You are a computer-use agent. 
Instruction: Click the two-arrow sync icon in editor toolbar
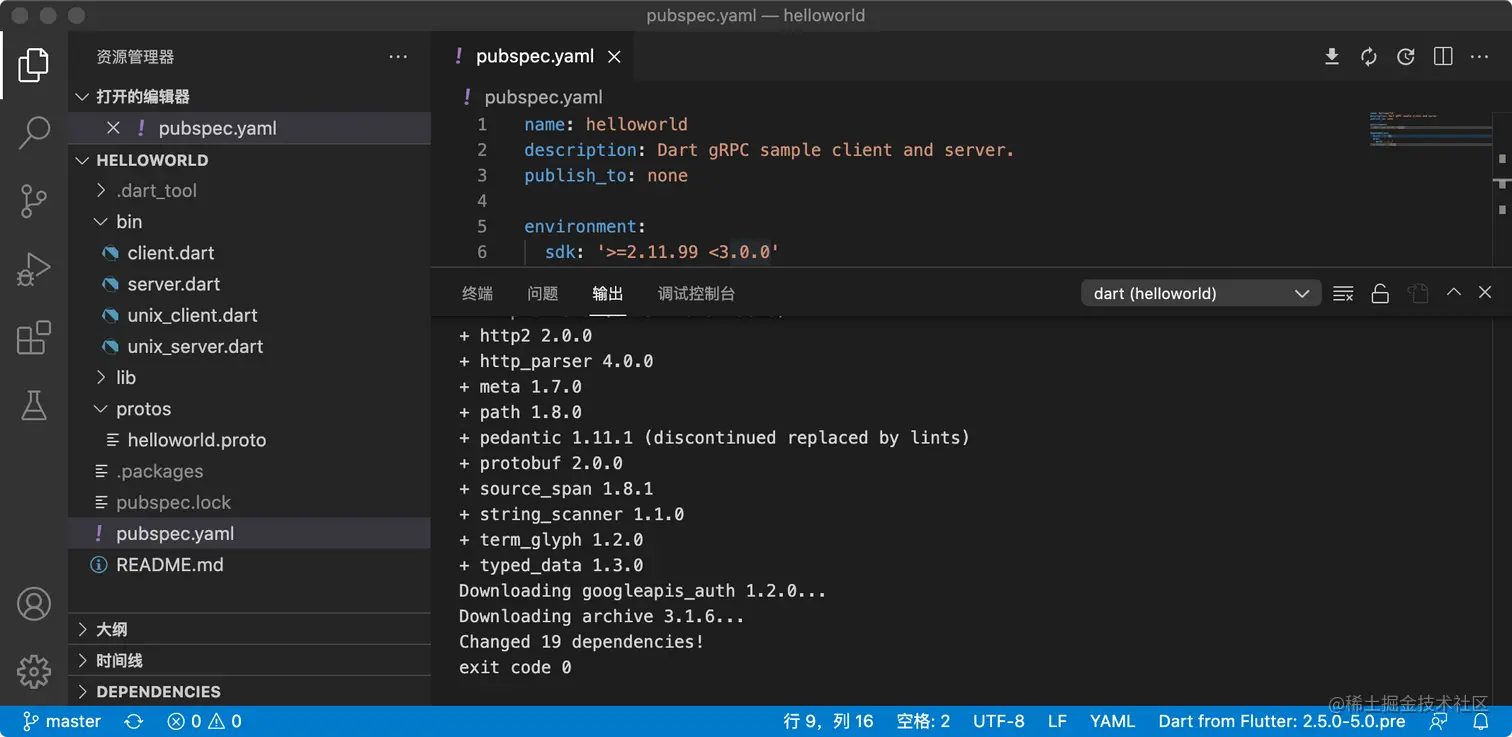tap(1369, 57)
